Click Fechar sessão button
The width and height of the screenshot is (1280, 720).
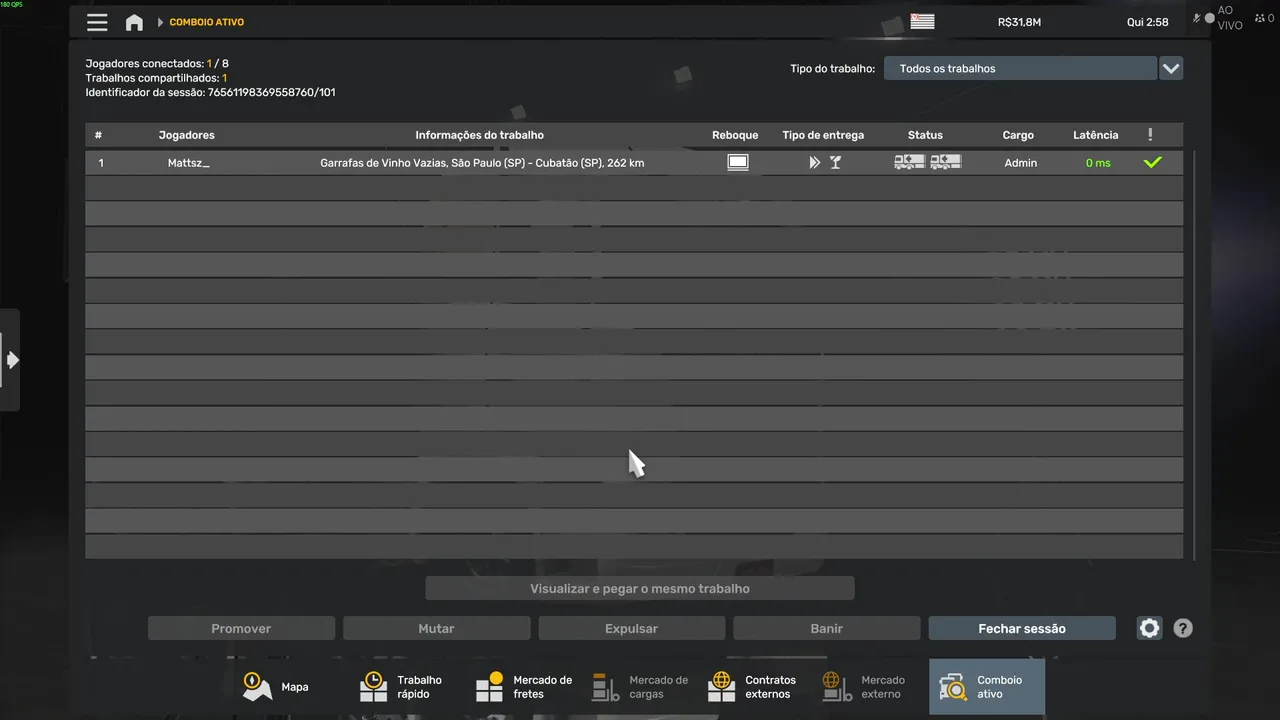(x=1022, y=628)
